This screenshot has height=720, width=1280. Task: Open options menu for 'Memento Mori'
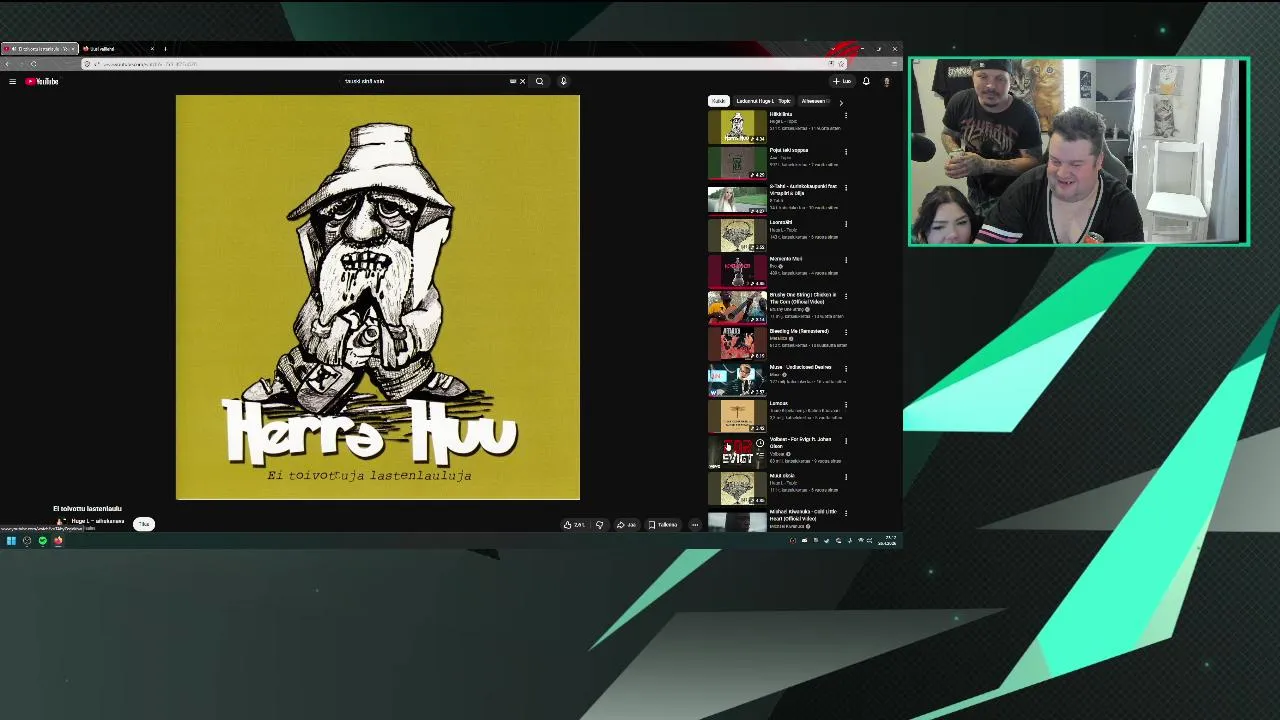pyautogui.click(x=846, y=260)
